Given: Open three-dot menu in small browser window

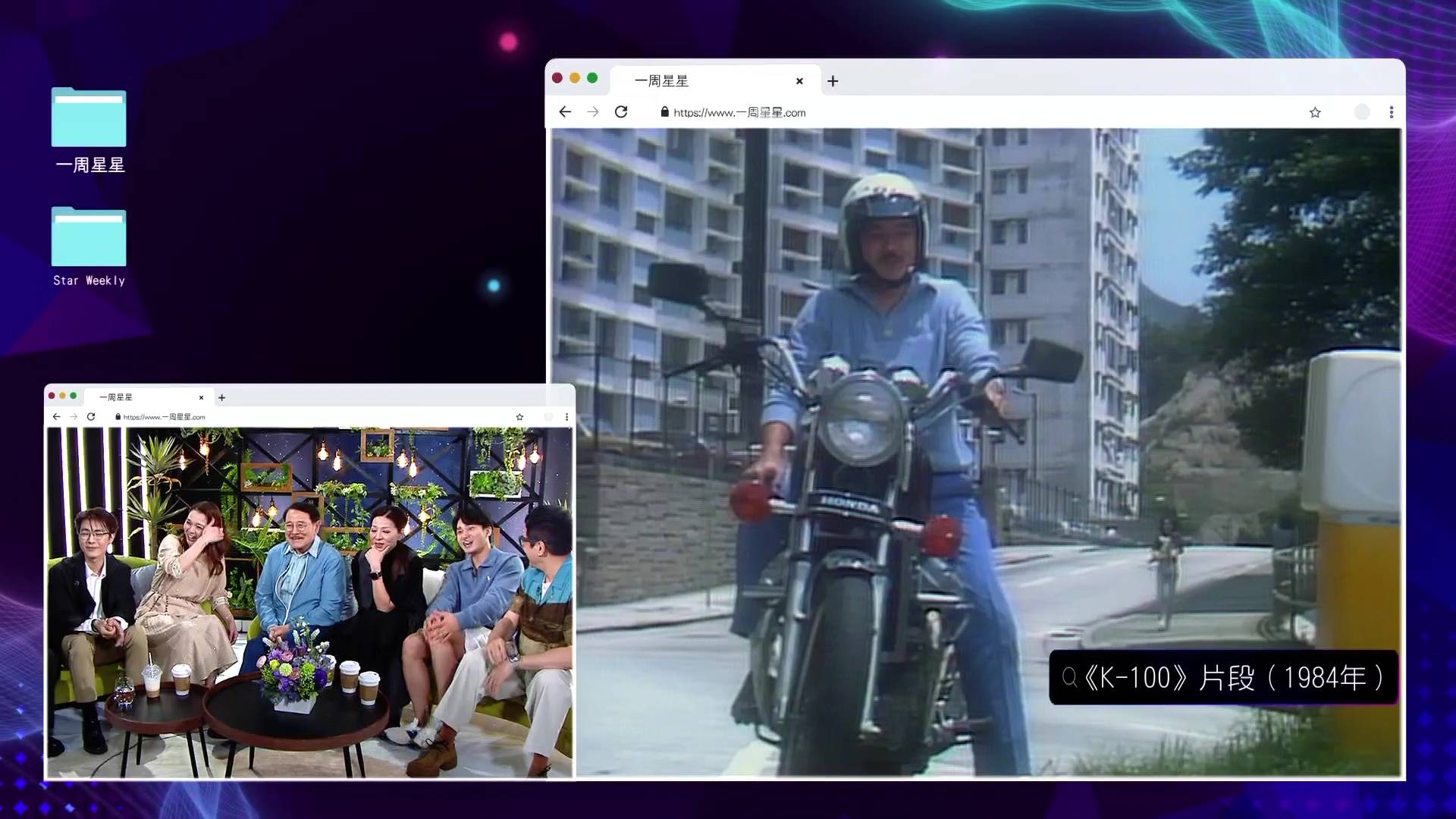Looking at the screenshot, I should coord(566,417).
